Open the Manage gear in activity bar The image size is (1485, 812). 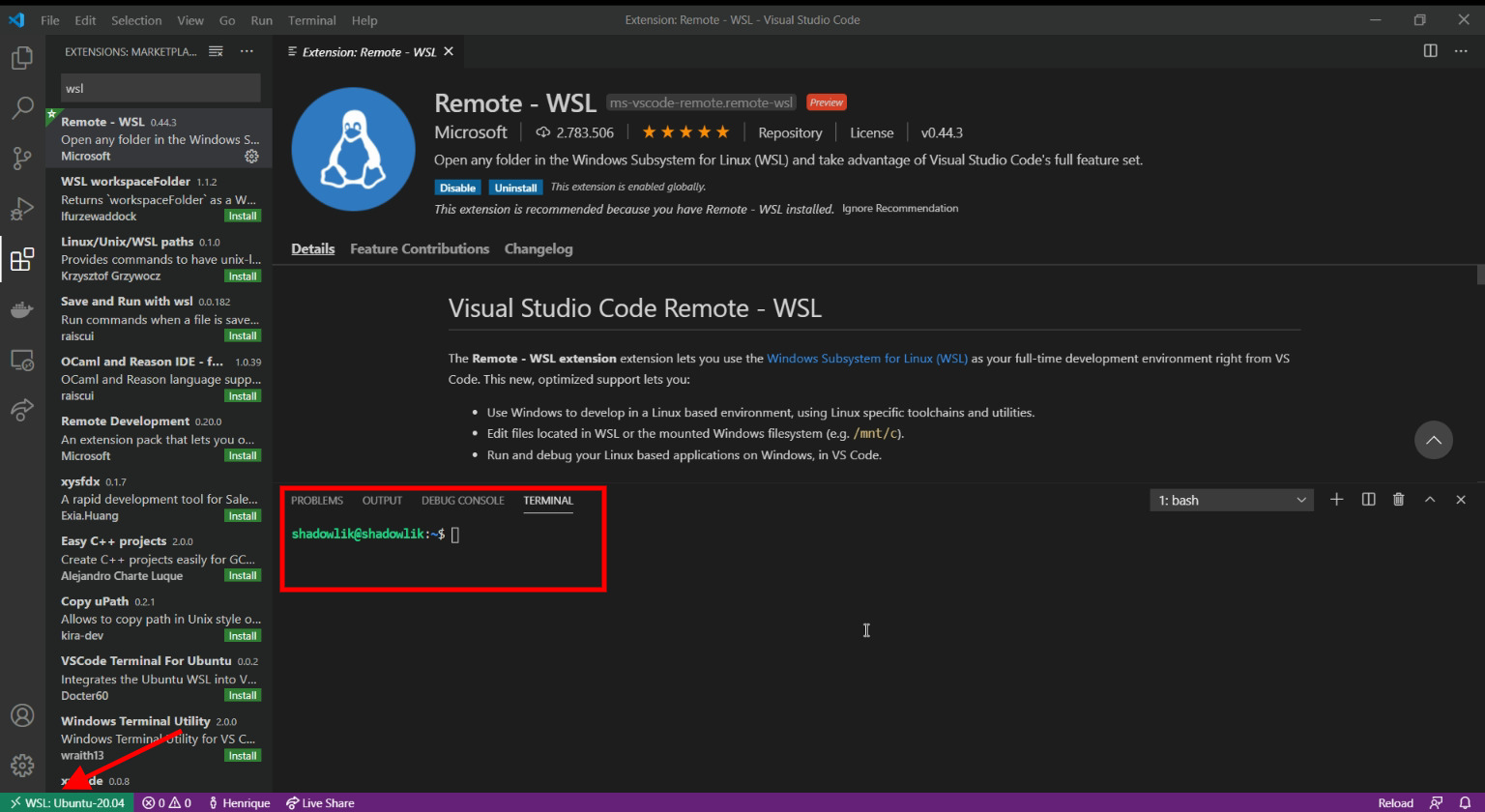tap(22, 766)
